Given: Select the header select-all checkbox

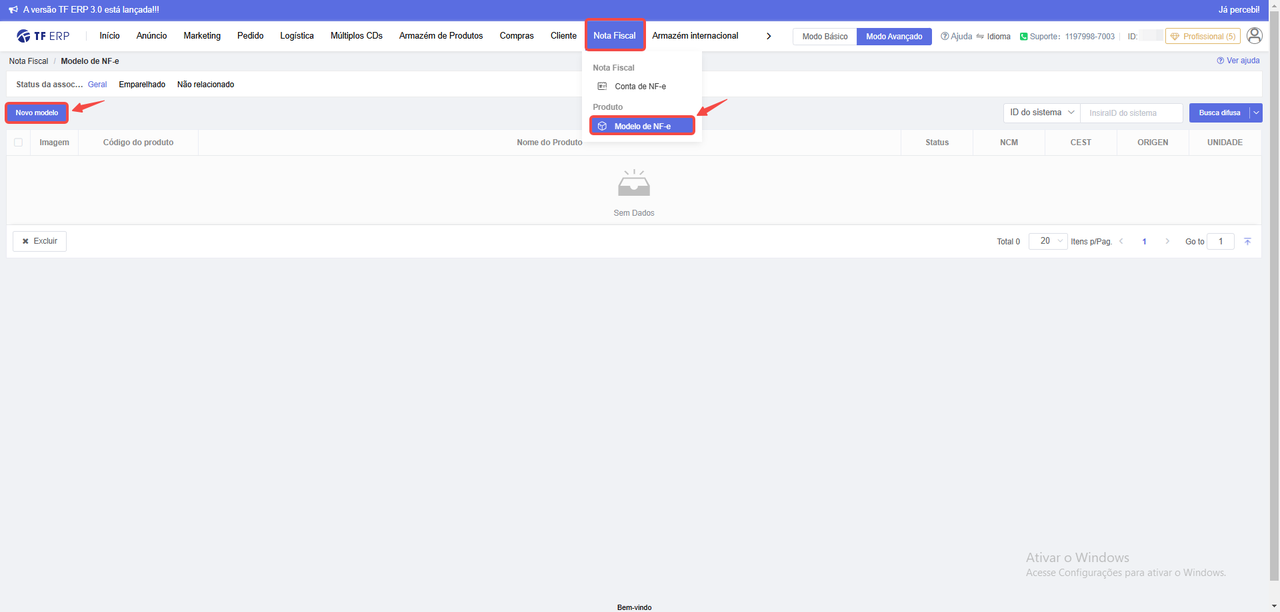Looking at the screenshot, I should coord(18,142).
